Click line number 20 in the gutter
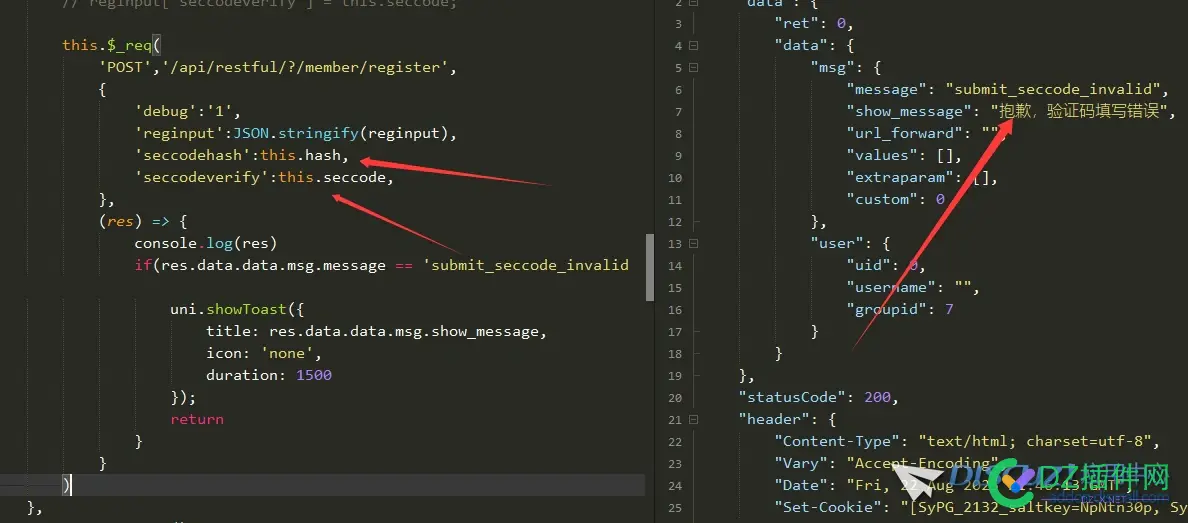 click(x=675, y=398)
